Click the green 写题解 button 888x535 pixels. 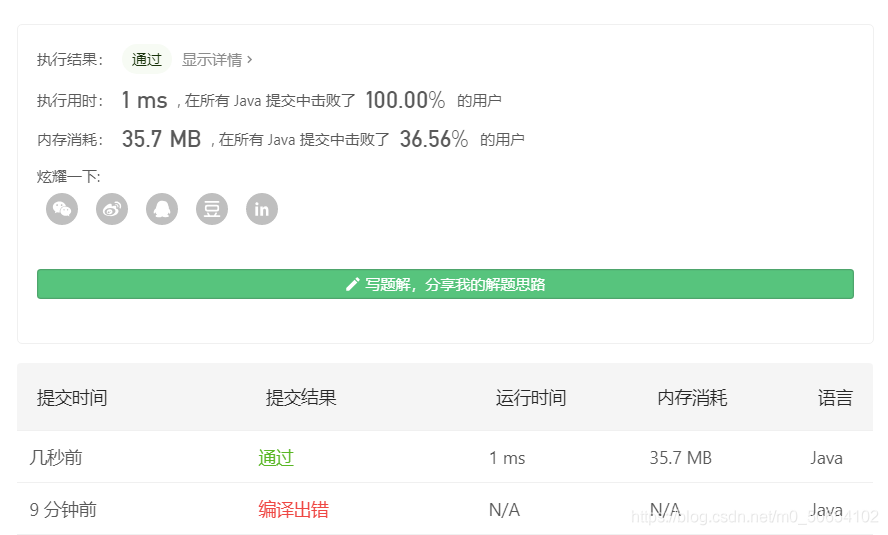445,284
